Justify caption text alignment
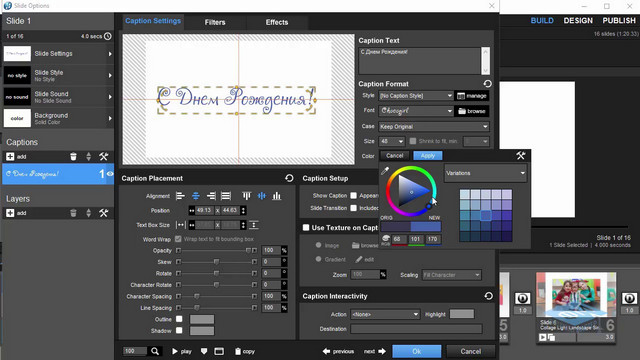Viewport: 640px width, 360px height. pos(226,196)
